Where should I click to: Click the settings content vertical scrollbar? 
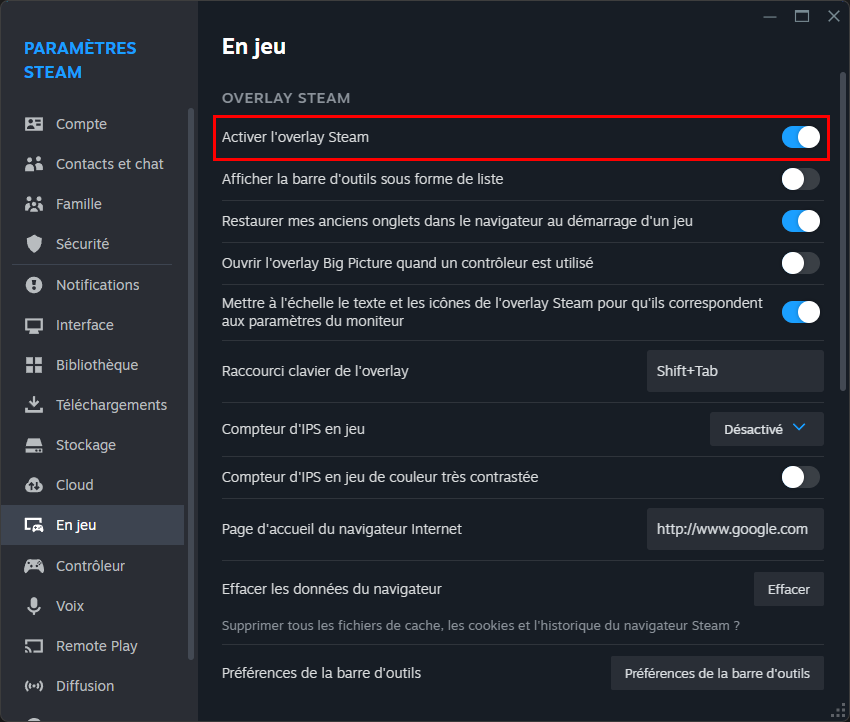[x=842, y=231]
